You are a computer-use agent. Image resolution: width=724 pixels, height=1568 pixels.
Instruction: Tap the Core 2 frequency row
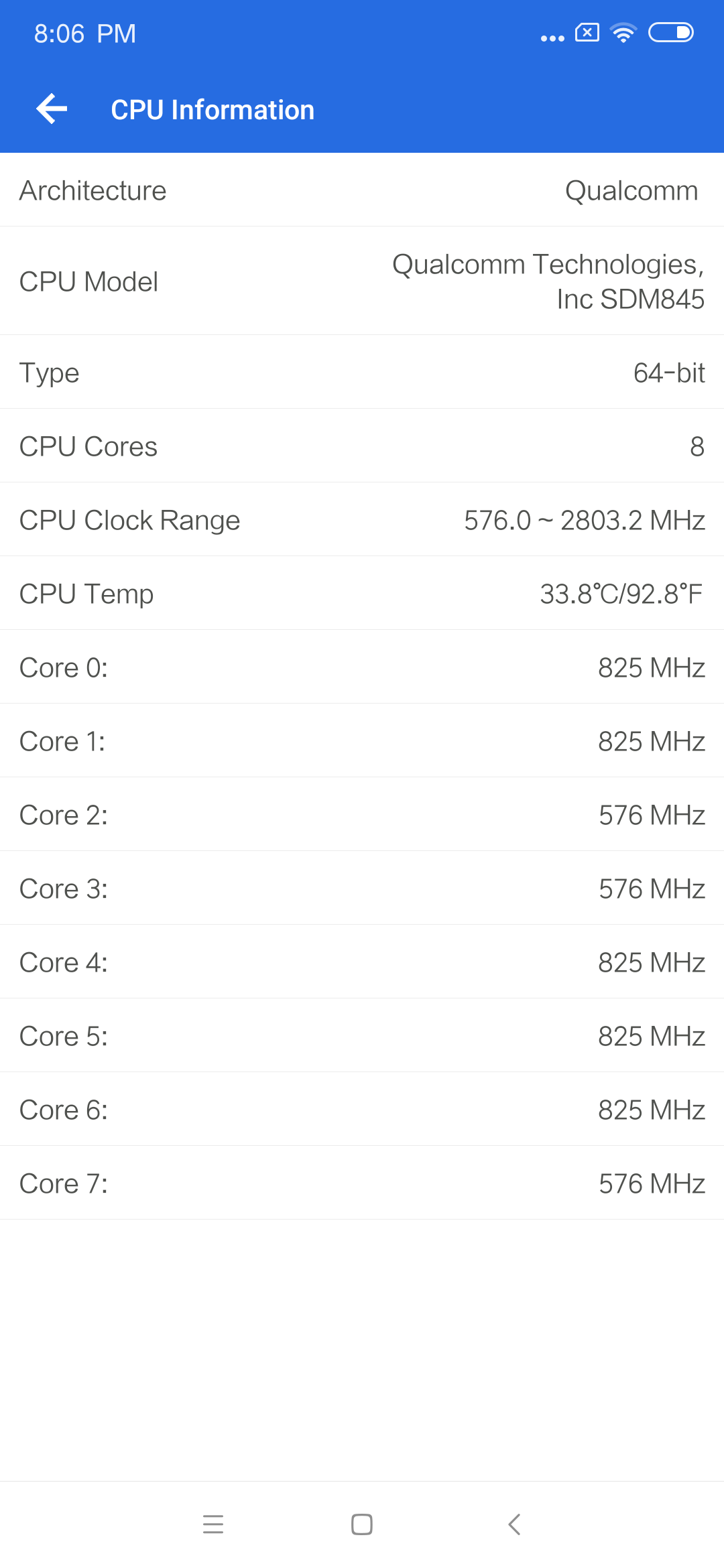coord(362,815)
